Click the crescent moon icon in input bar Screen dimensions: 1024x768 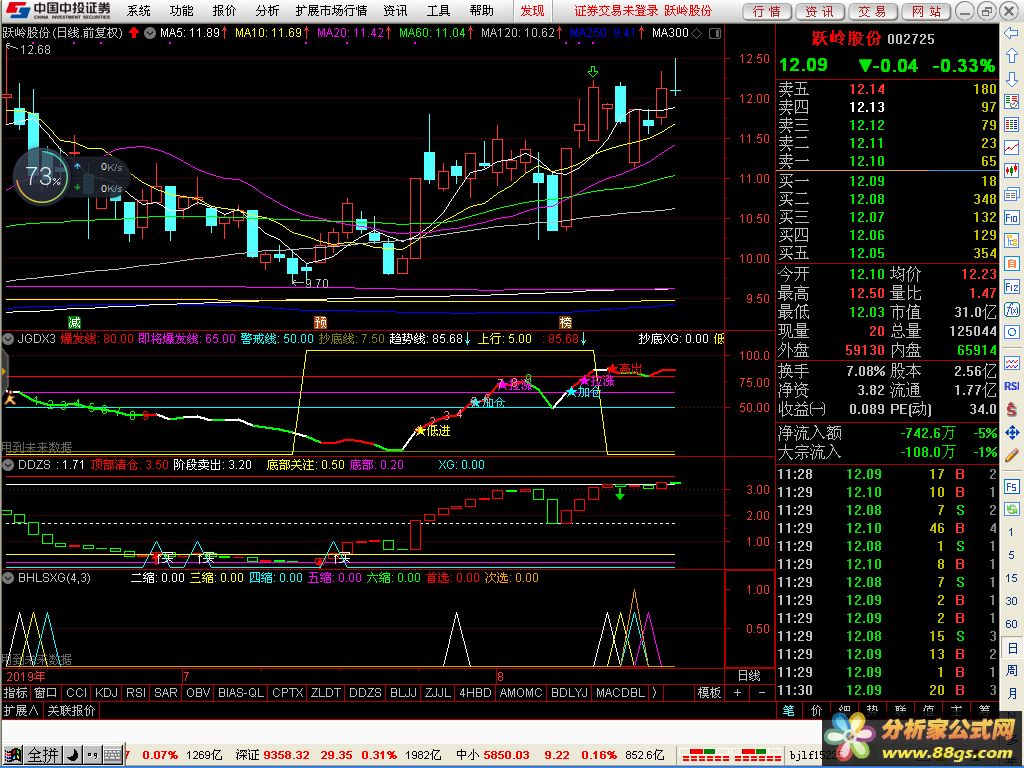[73, 756]
